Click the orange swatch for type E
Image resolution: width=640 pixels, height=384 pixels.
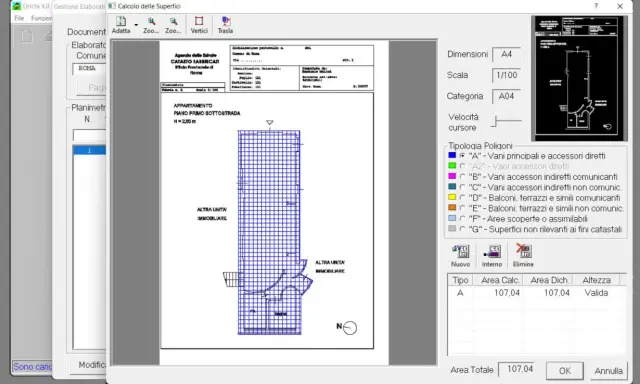click(452, 208)
